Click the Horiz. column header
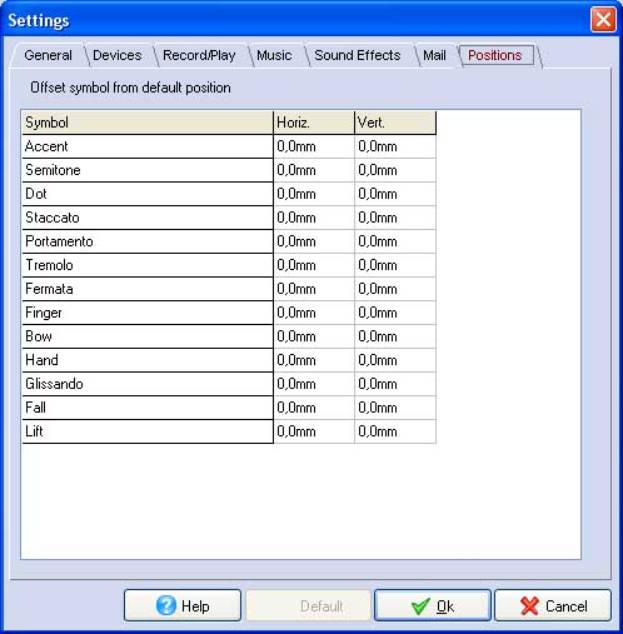Viewport: 623px width, 634px height. [314, 123]
